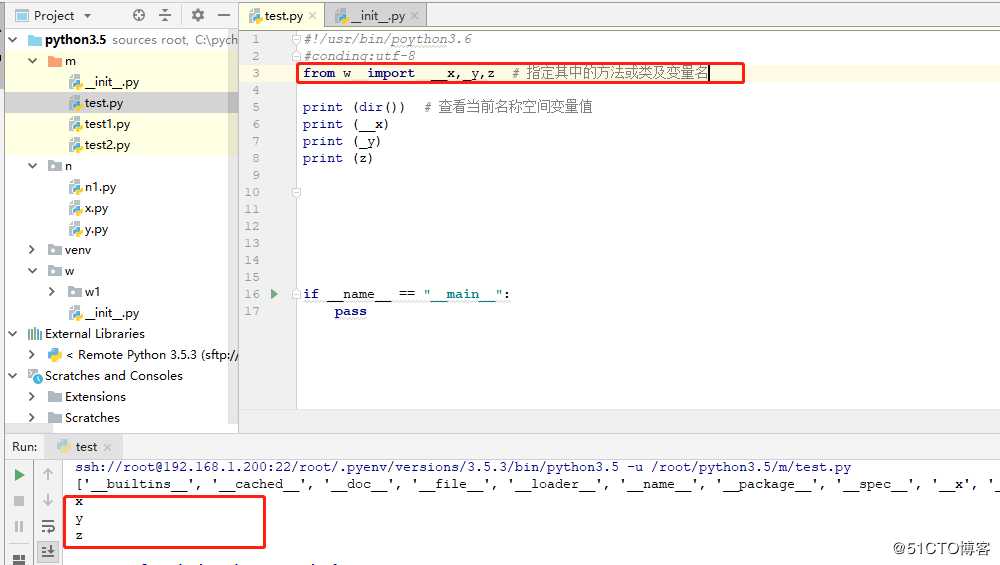
Task: Collapse the m folder
Action: coord(33,61)
